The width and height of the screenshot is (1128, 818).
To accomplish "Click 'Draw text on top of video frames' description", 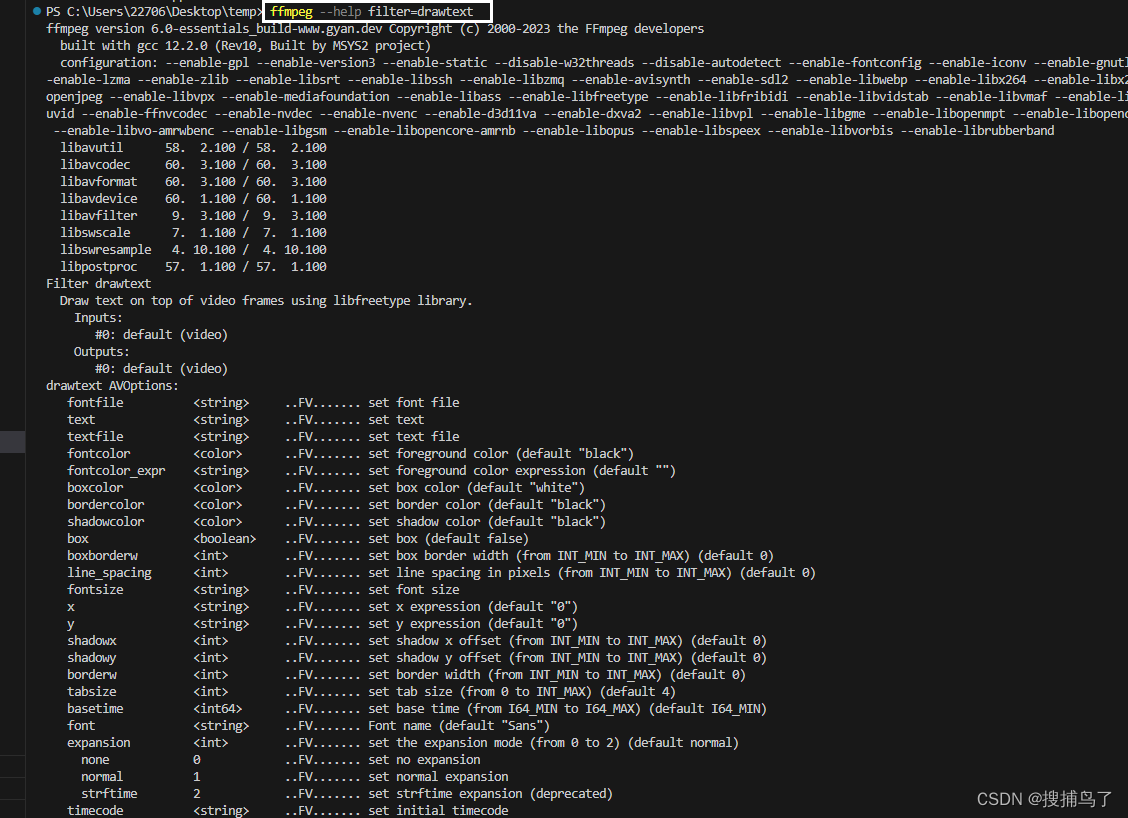I will pyautogui.click(x=266, y=301).
